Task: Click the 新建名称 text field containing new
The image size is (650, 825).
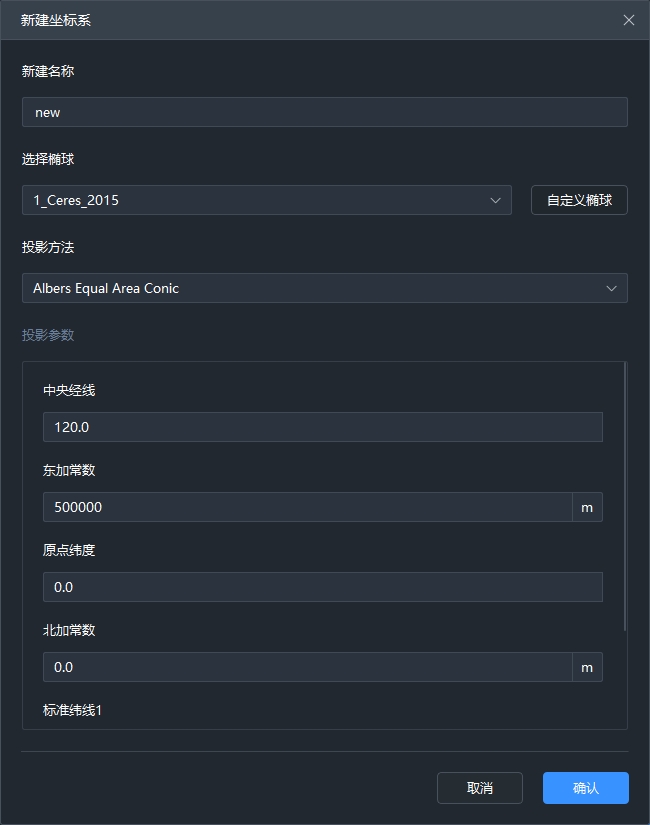Action: pos(324,112)
